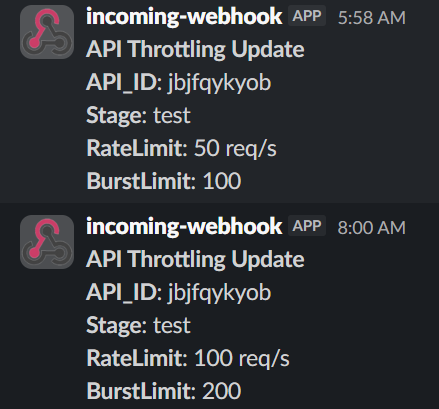
Task: Click the jbjfqykyob ID in the 8:00 AM message
Action: tap(219, 293)
